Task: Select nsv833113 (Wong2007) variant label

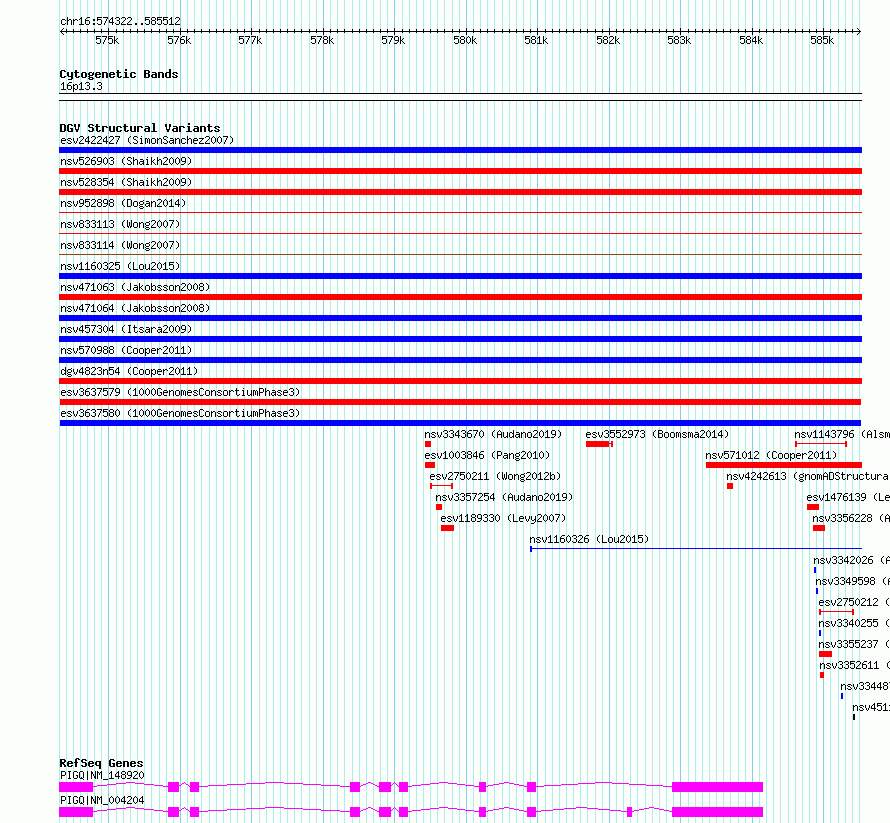Action: [x=120, y=224]
